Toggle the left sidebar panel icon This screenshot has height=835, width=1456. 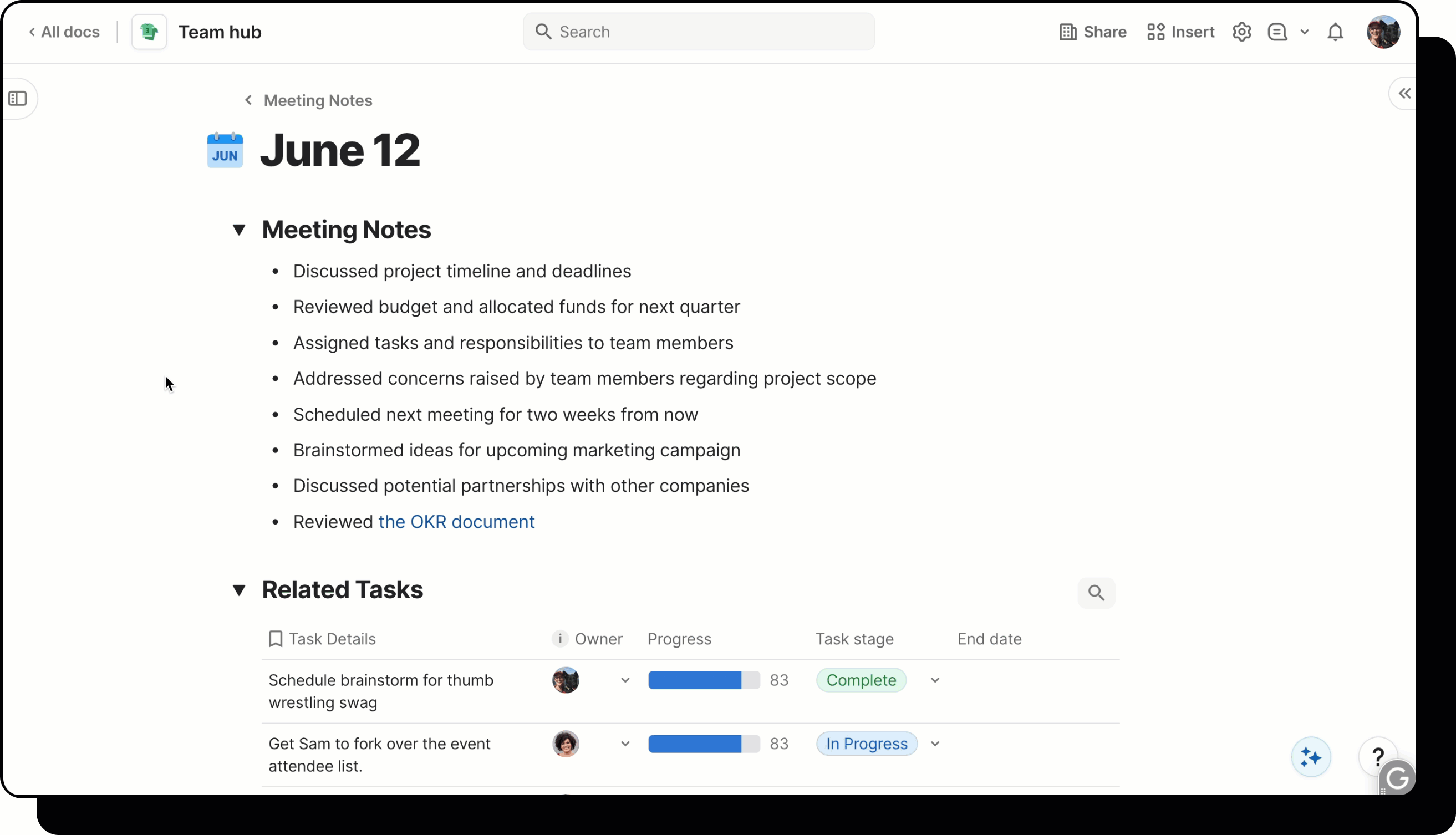tap(18, 99)
